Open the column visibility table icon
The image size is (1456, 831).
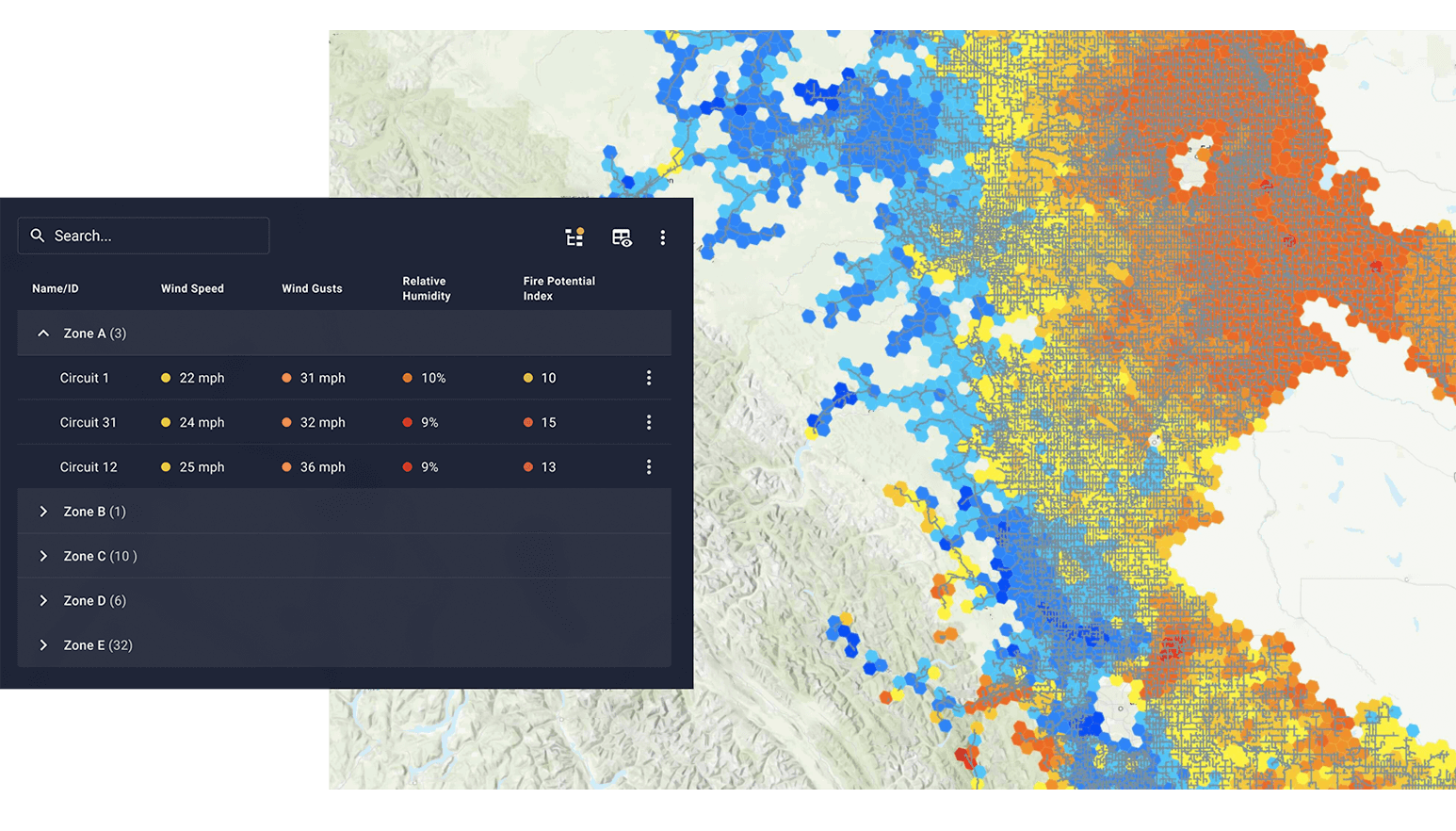pos(622,237)
